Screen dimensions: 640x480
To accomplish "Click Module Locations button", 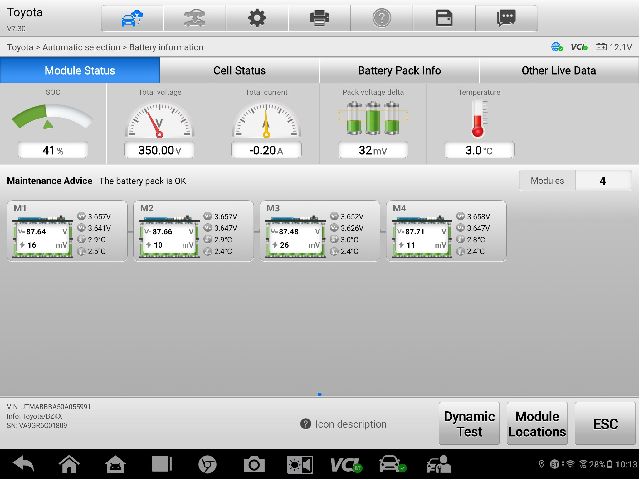I will [x=537, y=424].
